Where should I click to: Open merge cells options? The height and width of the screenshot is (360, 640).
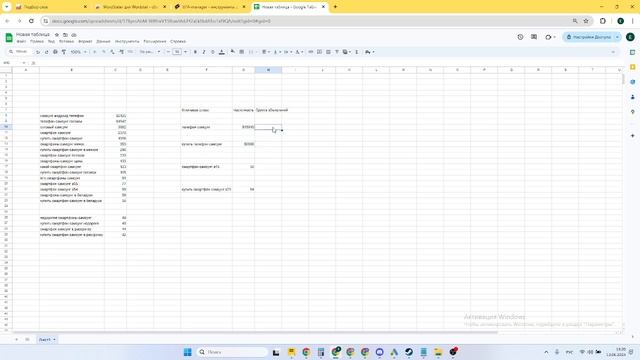coord(252,52)
